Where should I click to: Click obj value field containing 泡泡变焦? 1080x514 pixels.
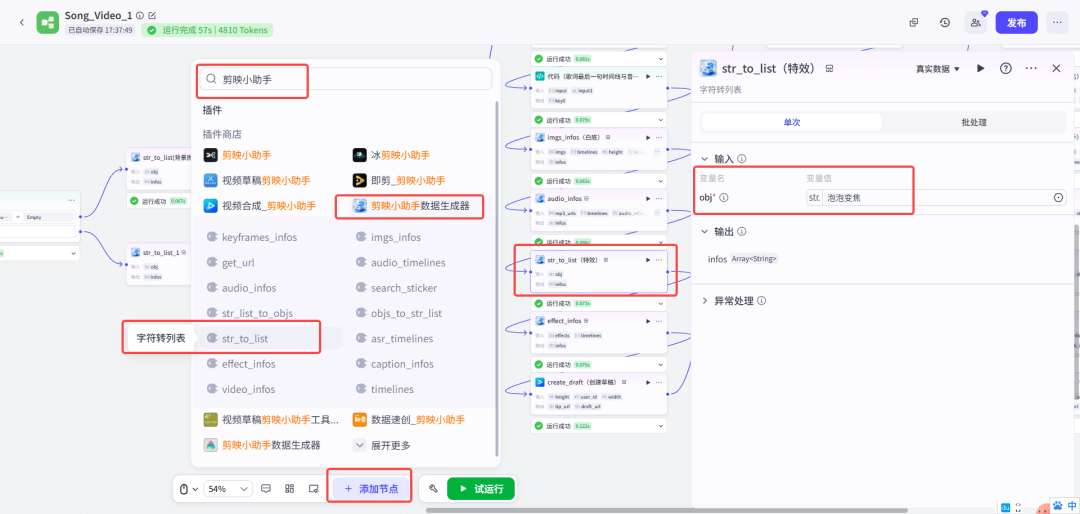(x=939, y=198)
